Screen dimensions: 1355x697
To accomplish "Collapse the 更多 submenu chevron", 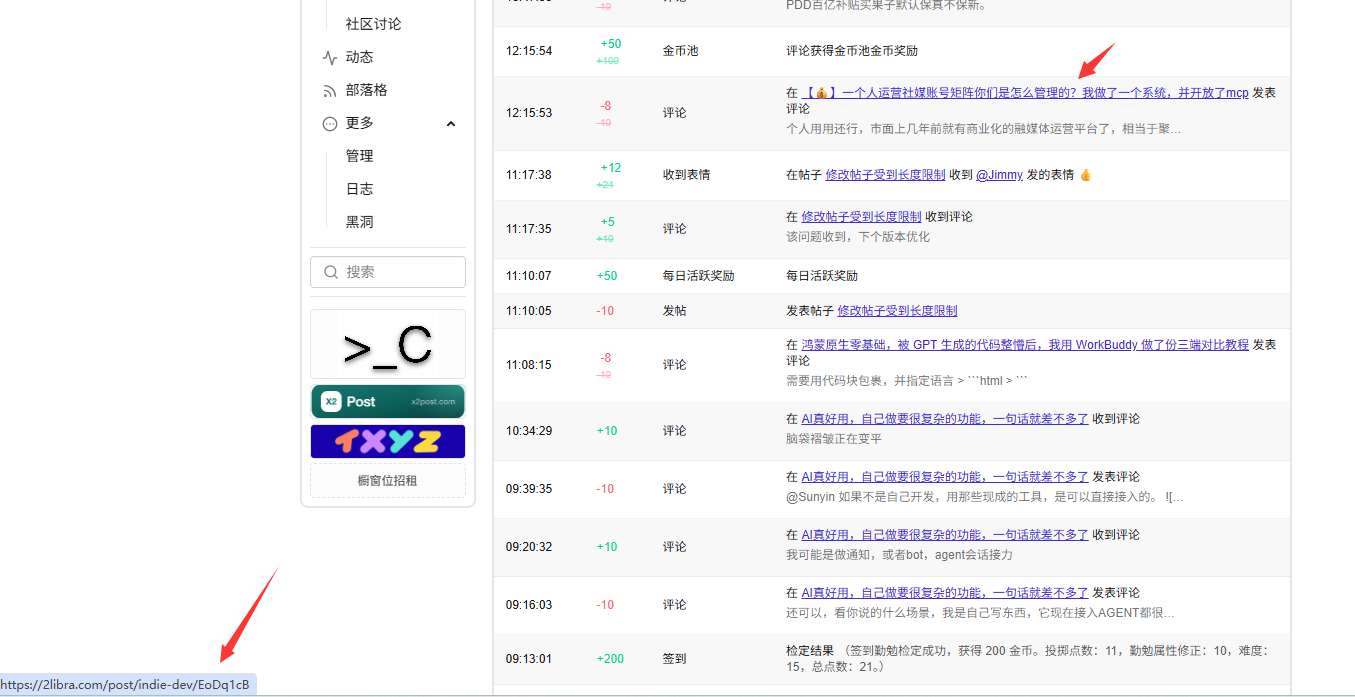I will pyautogui.click(x=451, y=124).
